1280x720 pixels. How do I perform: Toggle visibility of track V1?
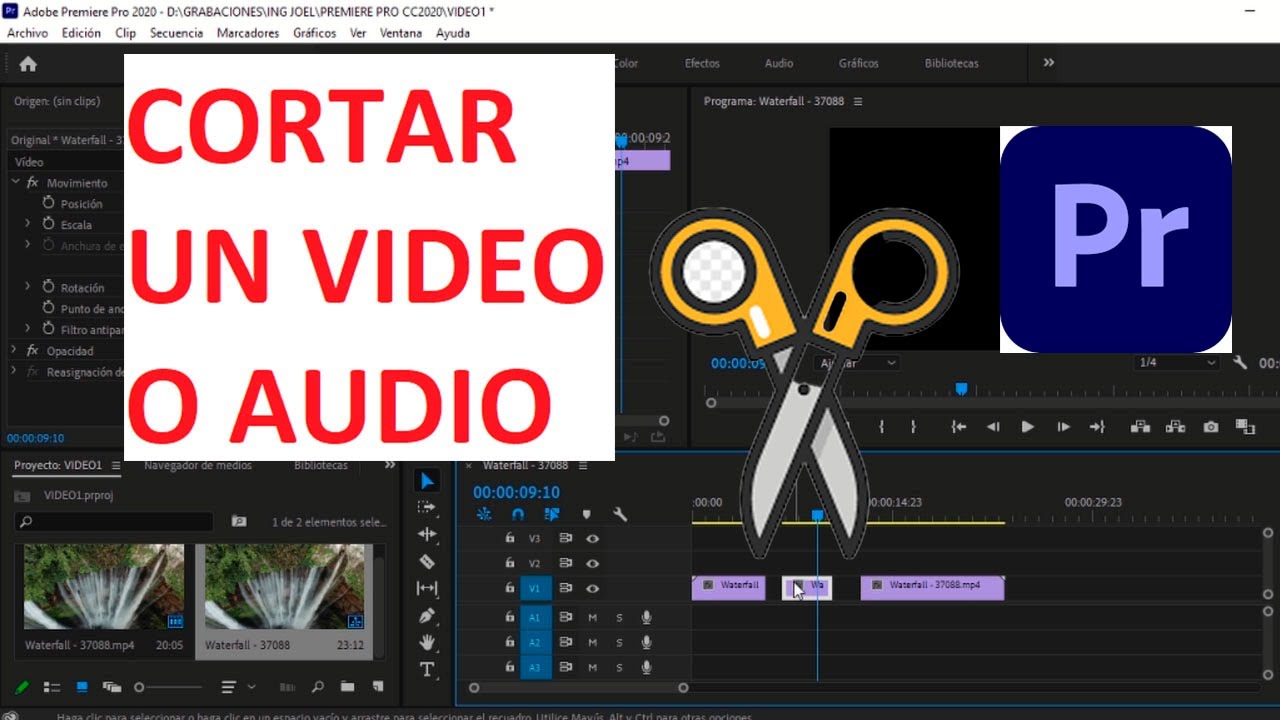[x=593, y=589]
